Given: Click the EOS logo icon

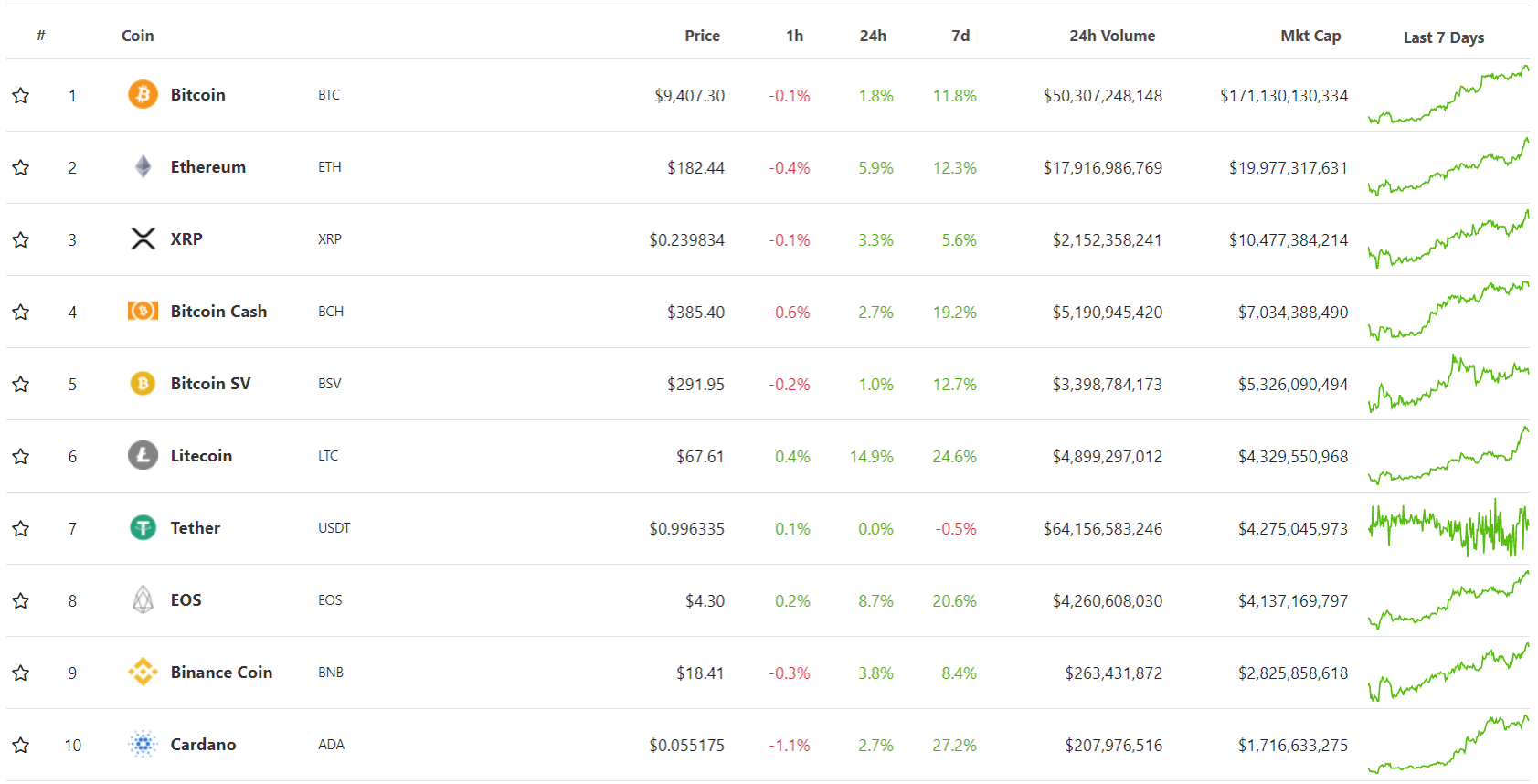Looking at the screenshot, I should point(143,599).
